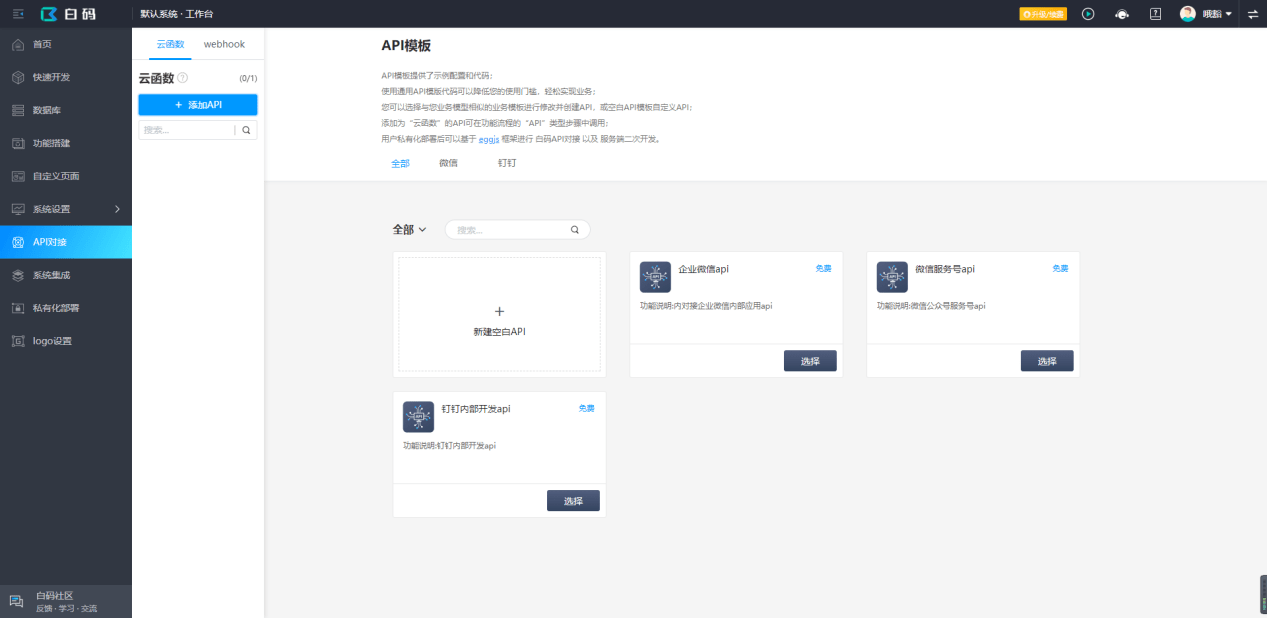Select the 钉钉 template category tab

click(507, 162)
